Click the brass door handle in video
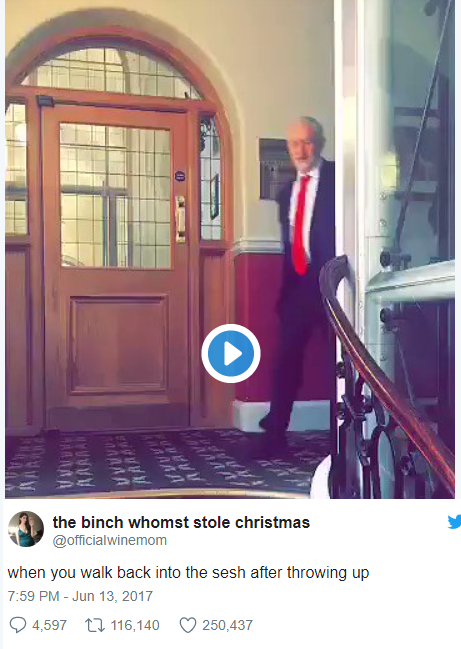Screen dimensions: 461x649 (180, 219)
